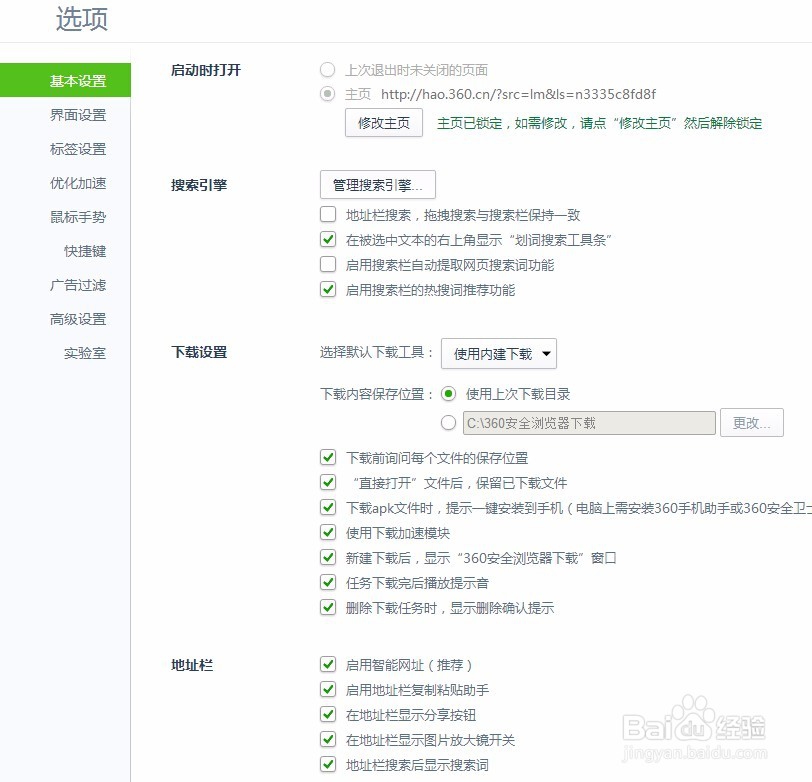Click the 选择默认下载工具 label

[376, 353]
